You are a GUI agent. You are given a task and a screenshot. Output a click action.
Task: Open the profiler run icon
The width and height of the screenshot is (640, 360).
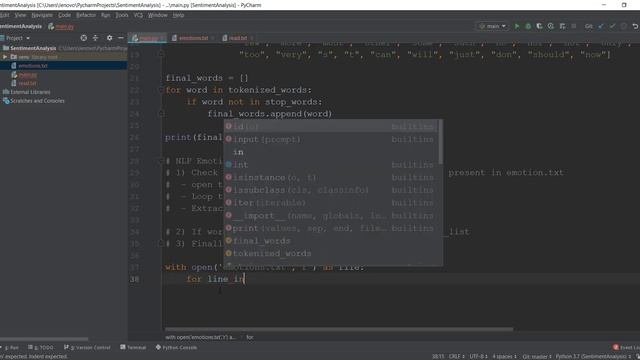coord(551,26)
